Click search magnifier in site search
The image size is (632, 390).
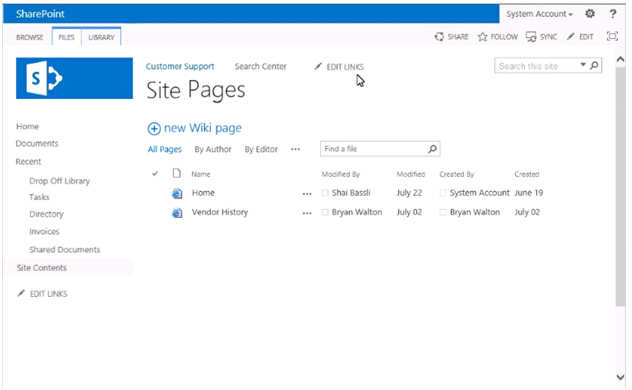594,65
